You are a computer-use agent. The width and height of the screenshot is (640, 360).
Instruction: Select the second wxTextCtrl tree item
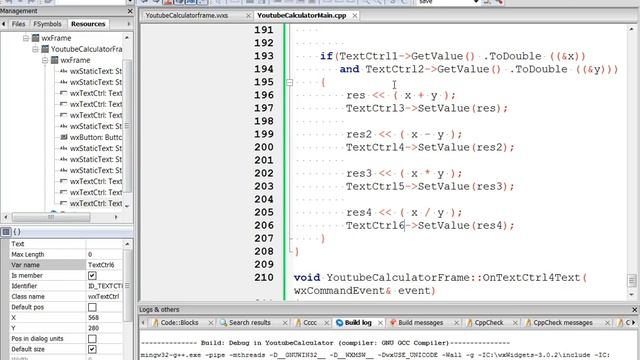(x=96, y=104)
